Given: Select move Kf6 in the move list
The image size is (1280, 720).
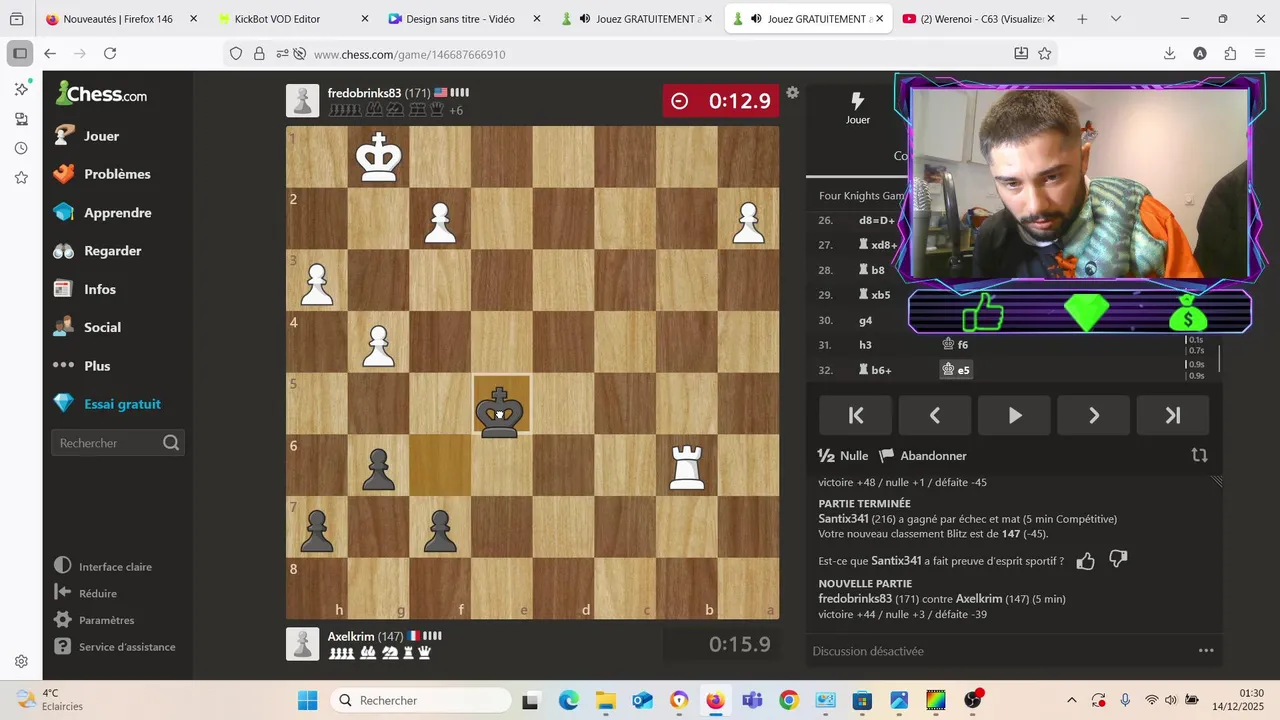Looking at the screenshot, I should tap(955, 345).
